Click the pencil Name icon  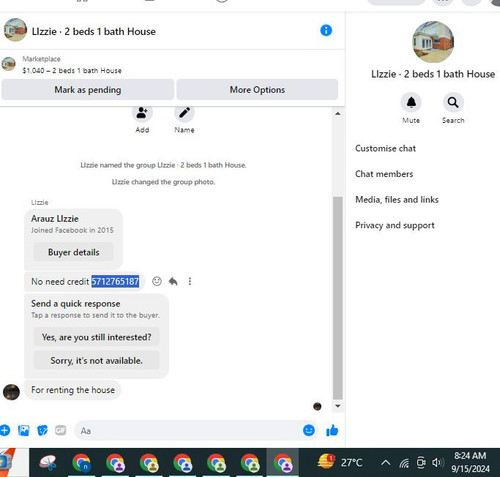coord(184,113)
